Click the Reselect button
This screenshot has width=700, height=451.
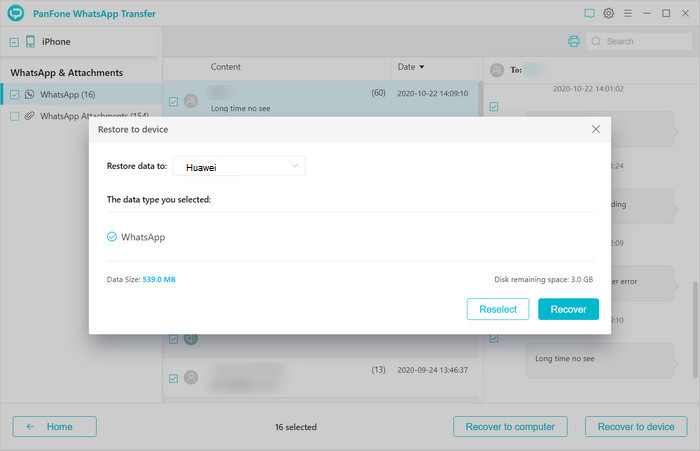pos(498,309)
